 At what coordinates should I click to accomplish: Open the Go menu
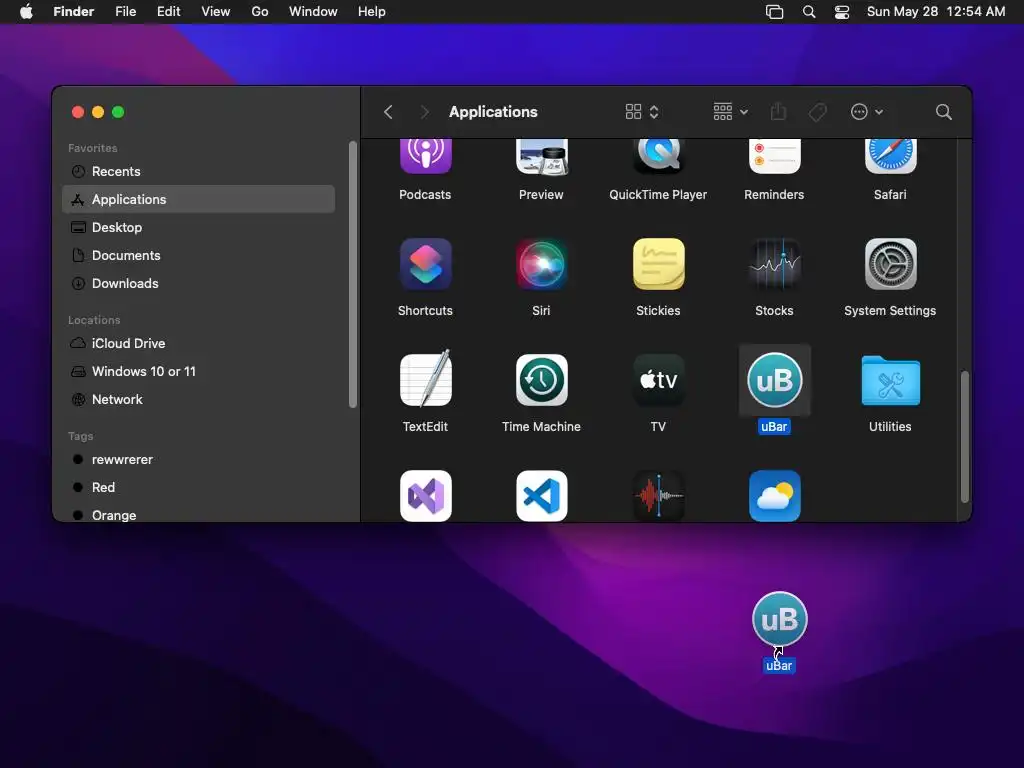259,12
